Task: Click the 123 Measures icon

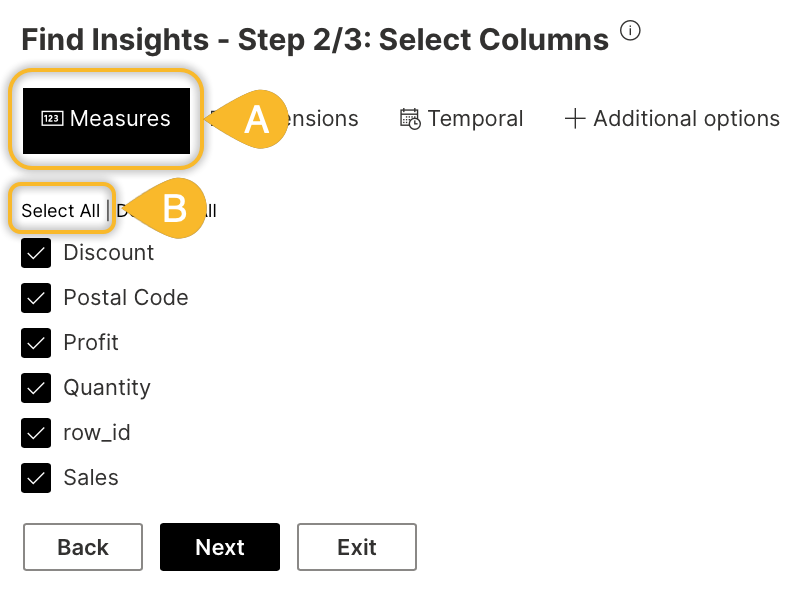Action: (52, 118)
